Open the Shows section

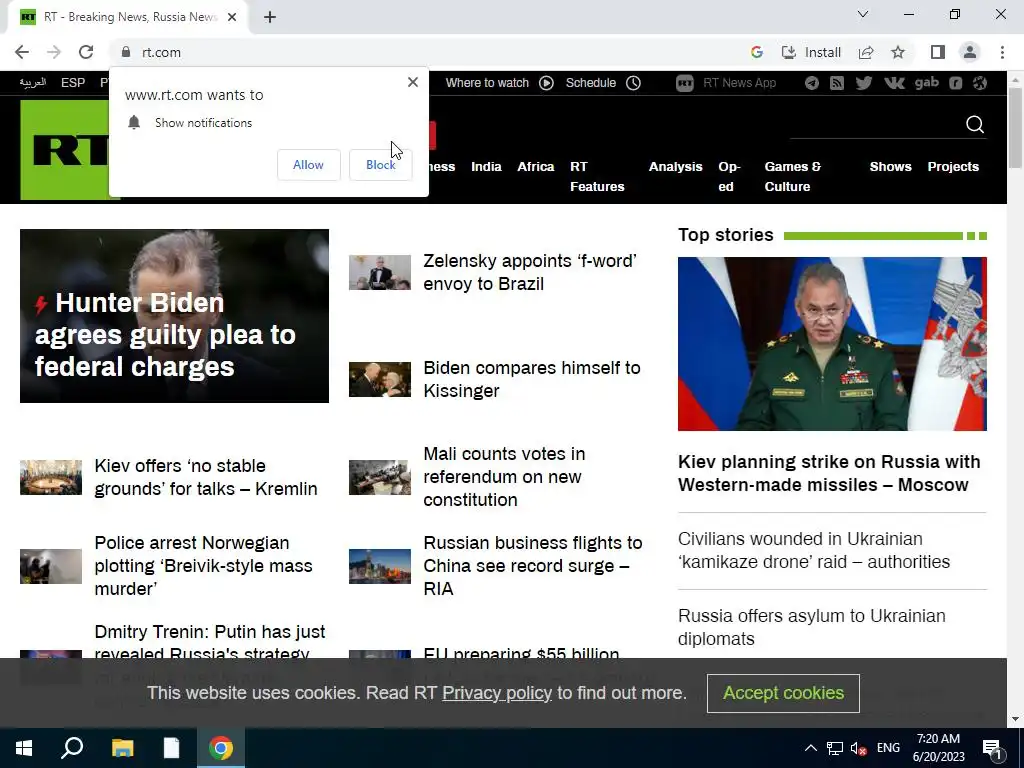click(890, 167)
